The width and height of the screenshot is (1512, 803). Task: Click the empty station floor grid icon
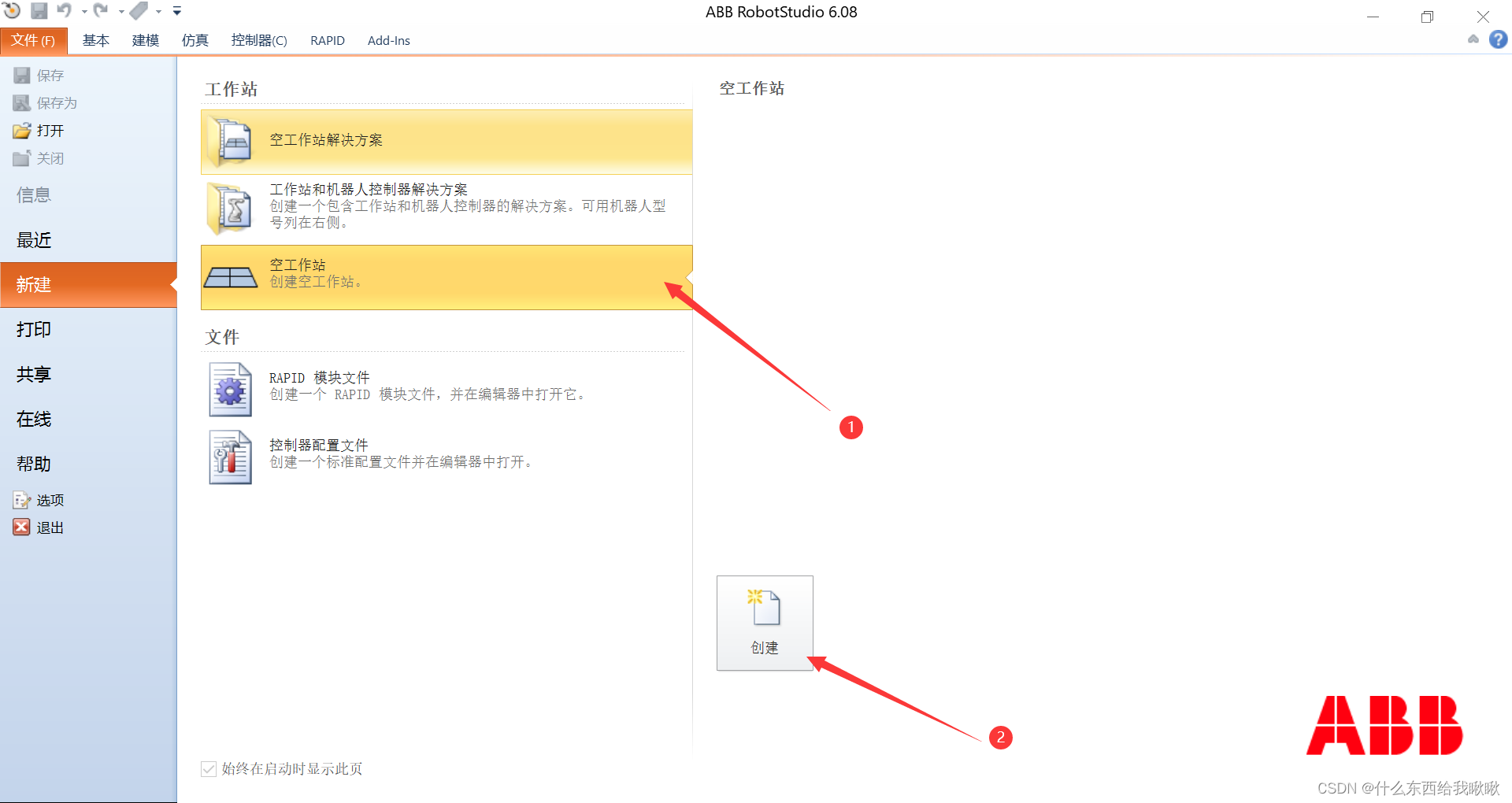231,277
